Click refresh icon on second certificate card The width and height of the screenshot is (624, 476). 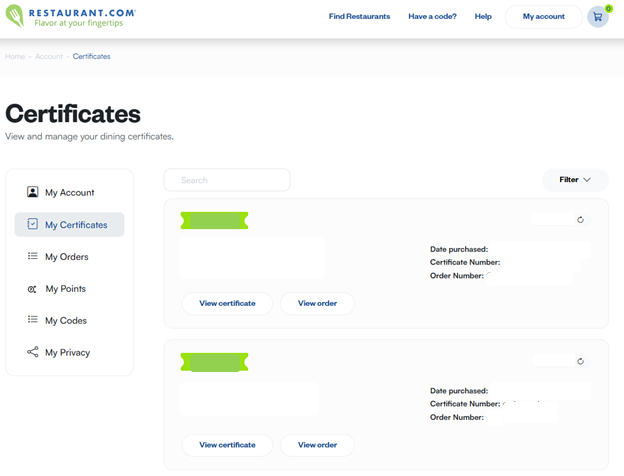tap(580, 361)
